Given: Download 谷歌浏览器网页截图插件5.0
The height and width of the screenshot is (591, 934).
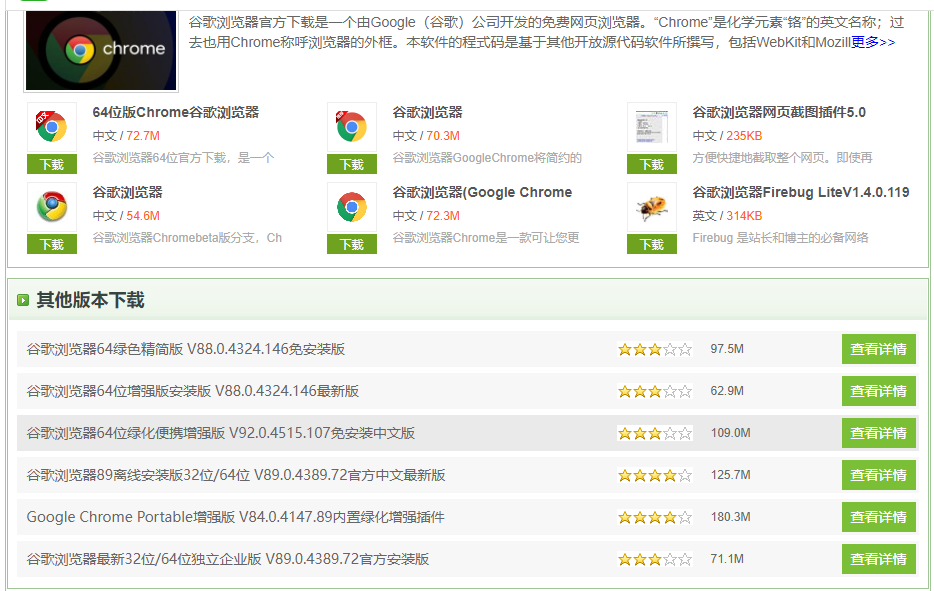Looking at the screenshot, I should 651,163.
